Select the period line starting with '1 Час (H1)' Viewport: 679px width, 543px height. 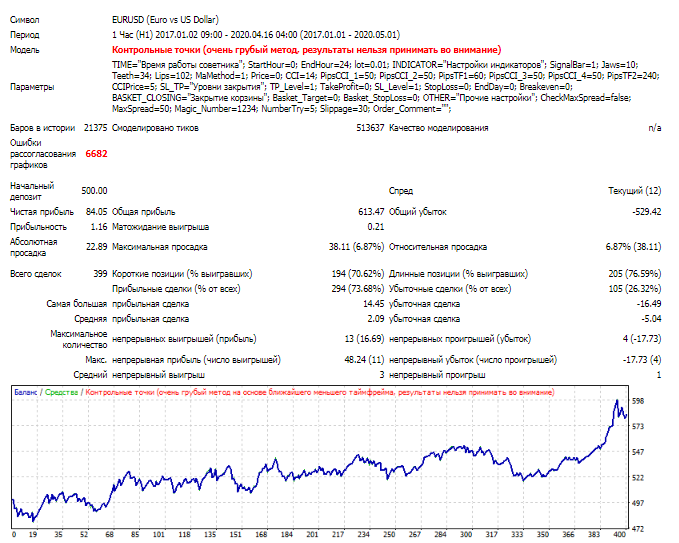click(x=255, y=35)
